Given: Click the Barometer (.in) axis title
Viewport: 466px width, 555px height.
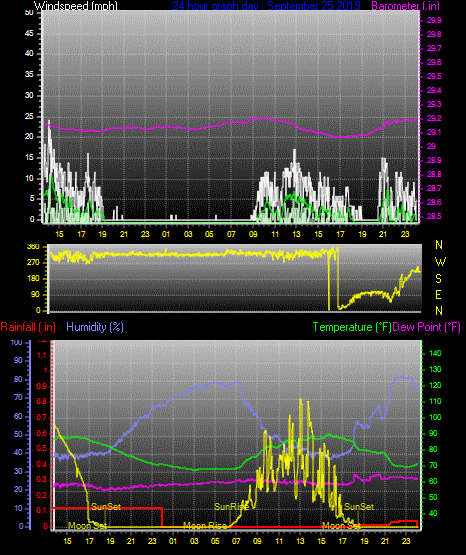Looking at the screenshot, I should coord(405,6).
